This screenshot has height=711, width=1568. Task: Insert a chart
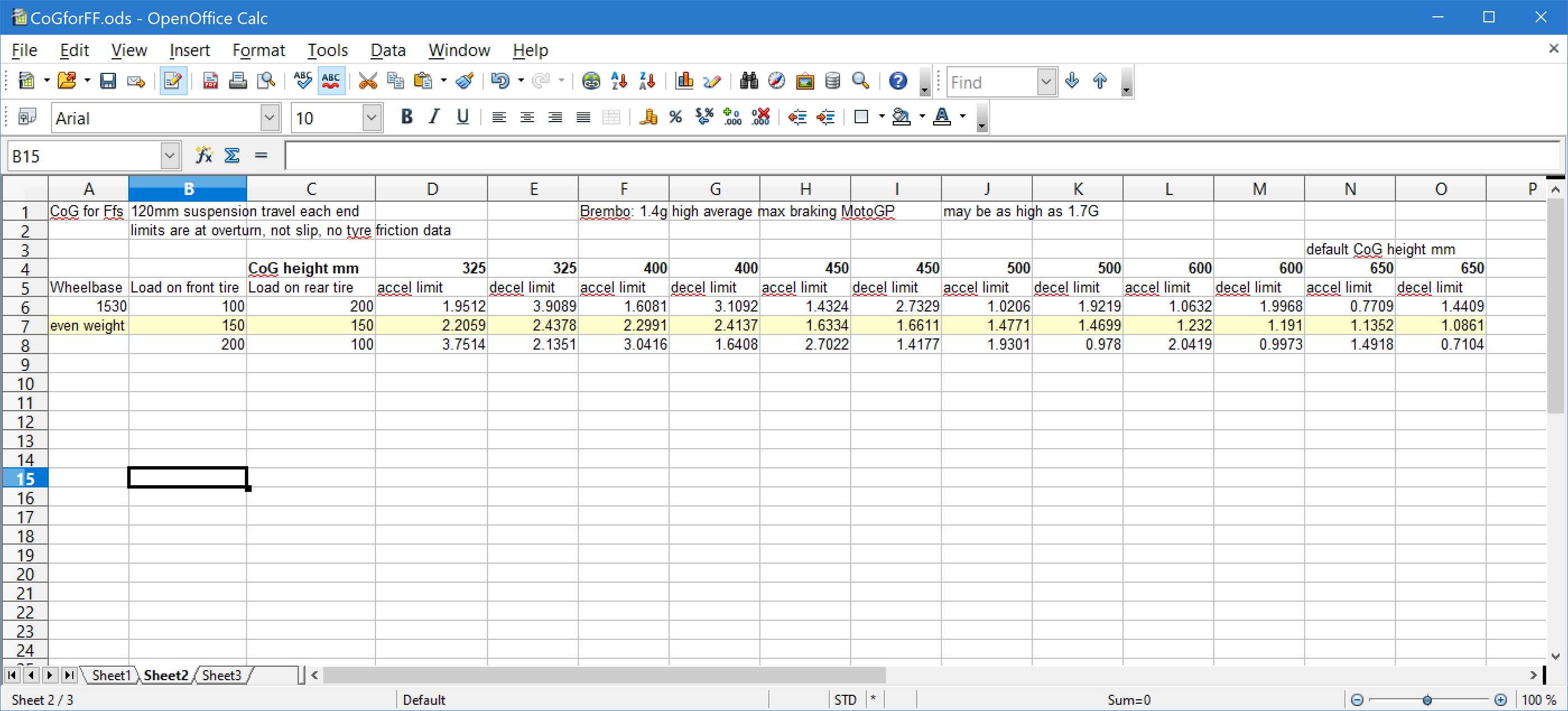(x=684, y=81)
